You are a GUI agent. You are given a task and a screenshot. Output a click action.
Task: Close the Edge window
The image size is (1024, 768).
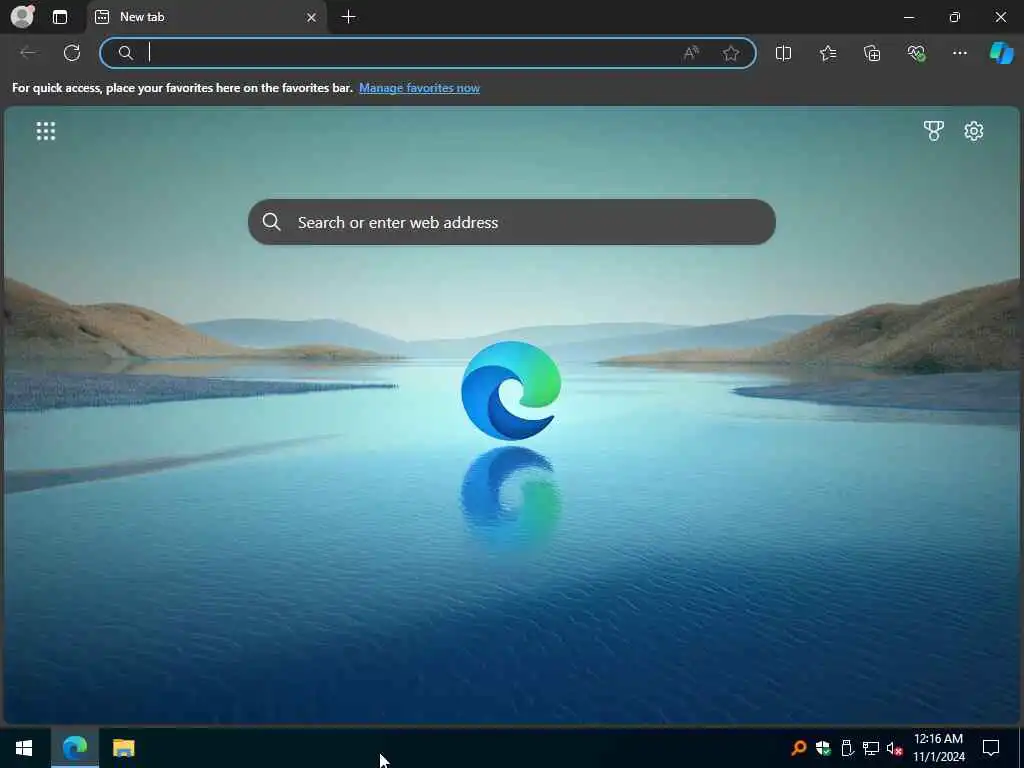click(1000, 17)
